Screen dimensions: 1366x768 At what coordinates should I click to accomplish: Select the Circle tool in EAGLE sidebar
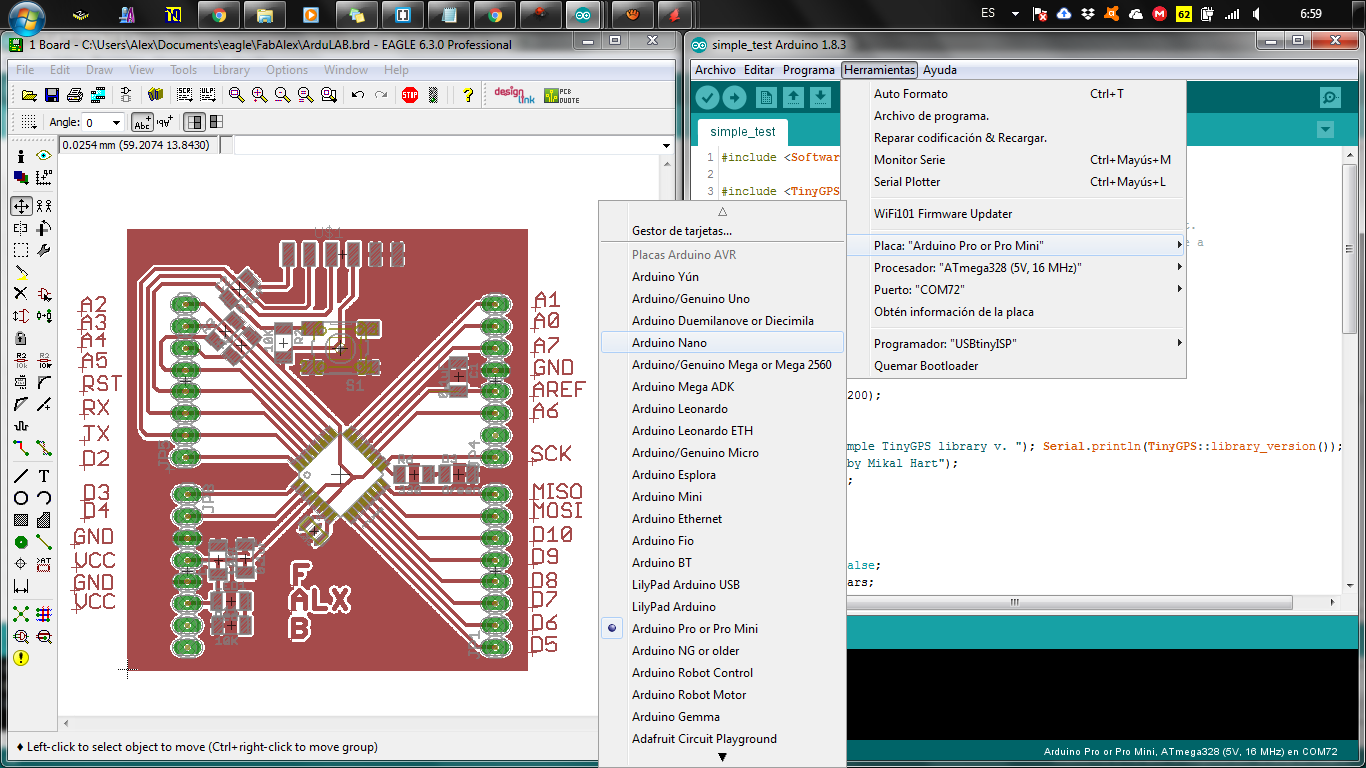[21, 498]
